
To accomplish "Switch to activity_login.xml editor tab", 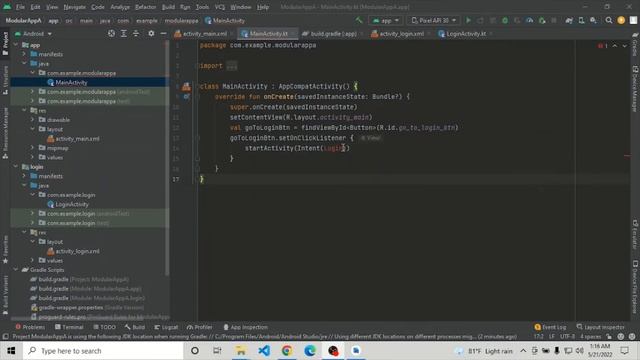I will (x=401, y=33).
